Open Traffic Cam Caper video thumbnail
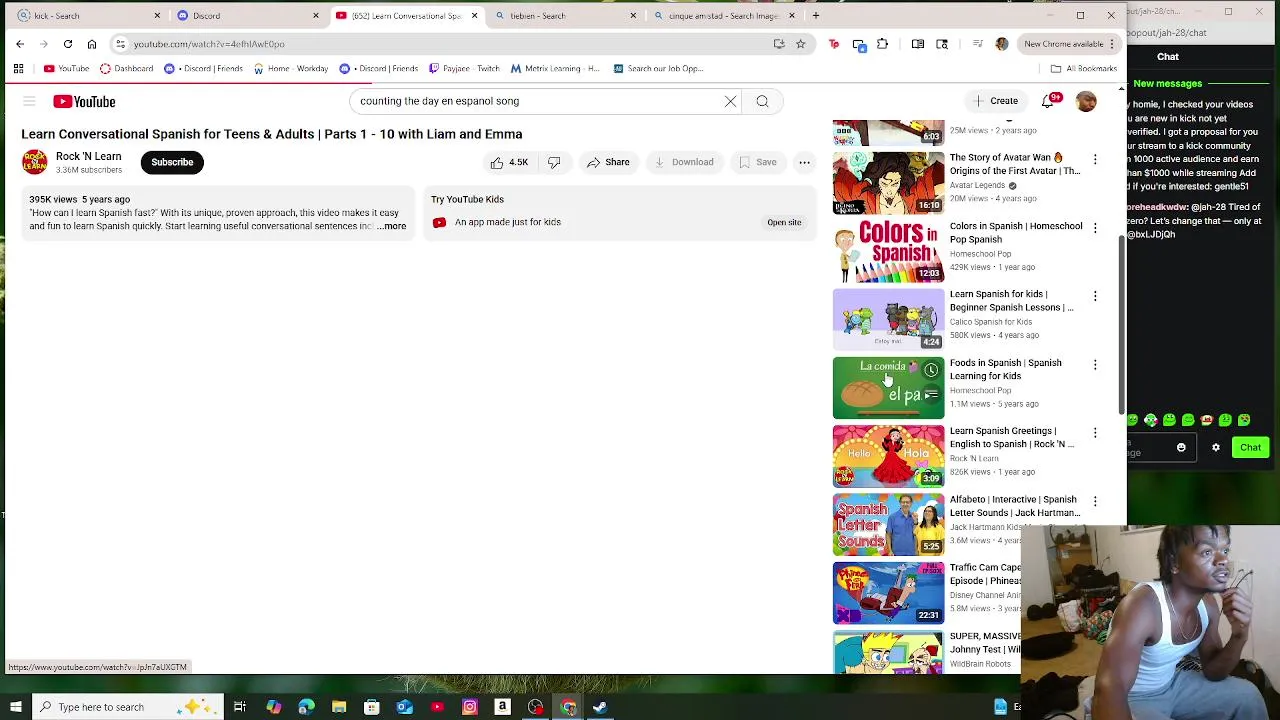This screenshot has width=1280, height=720. (x=888, y=593)
